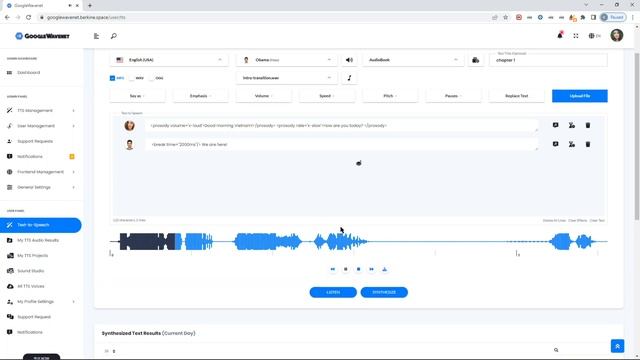Expand My Profile Settings in sidebar
The width and height of the screenshot is (640, 360).
point(41,302)
